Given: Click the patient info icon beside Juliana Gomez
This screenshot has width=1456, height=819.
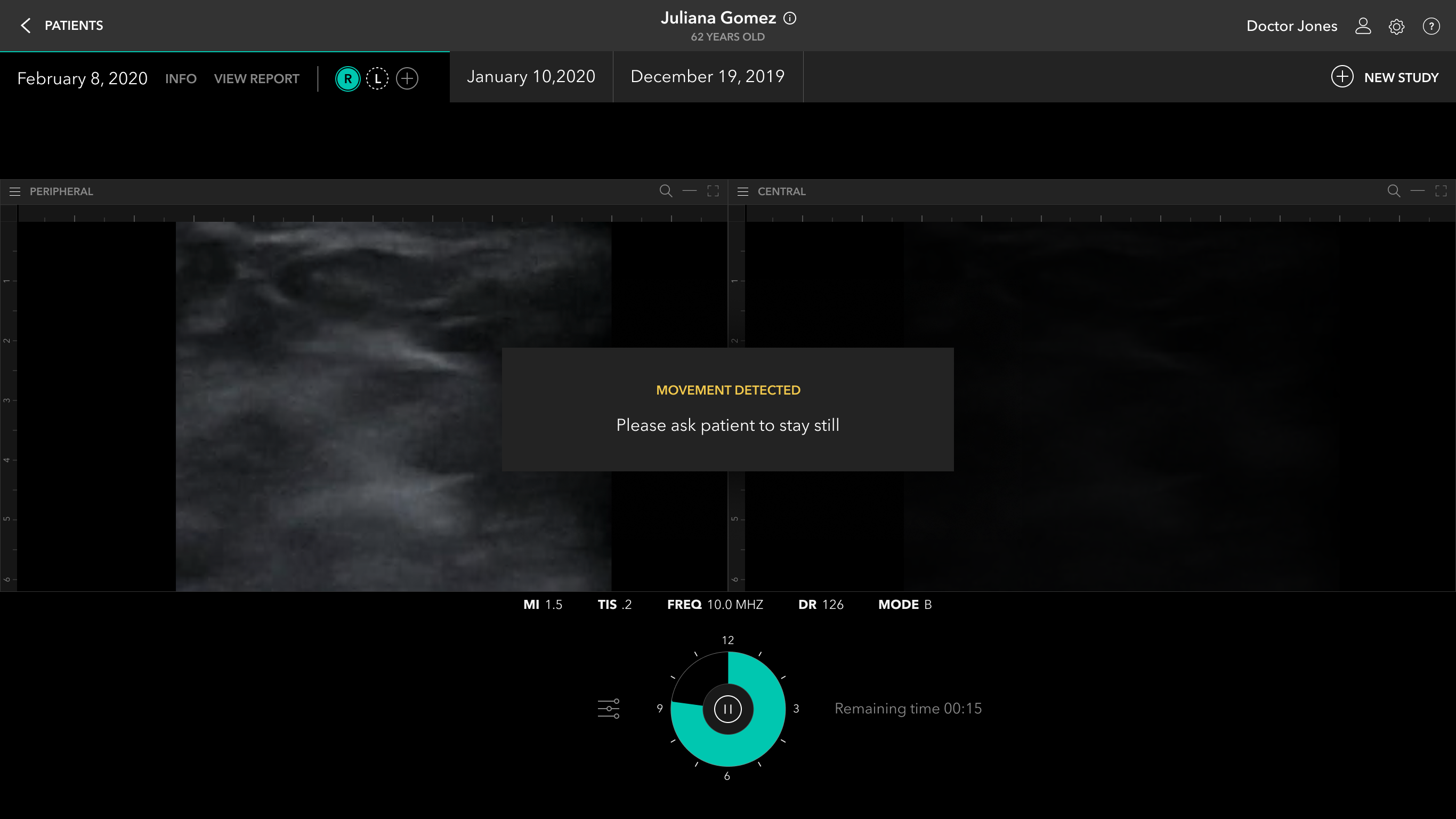Looking at the screenshot, I should click(790, 19).
